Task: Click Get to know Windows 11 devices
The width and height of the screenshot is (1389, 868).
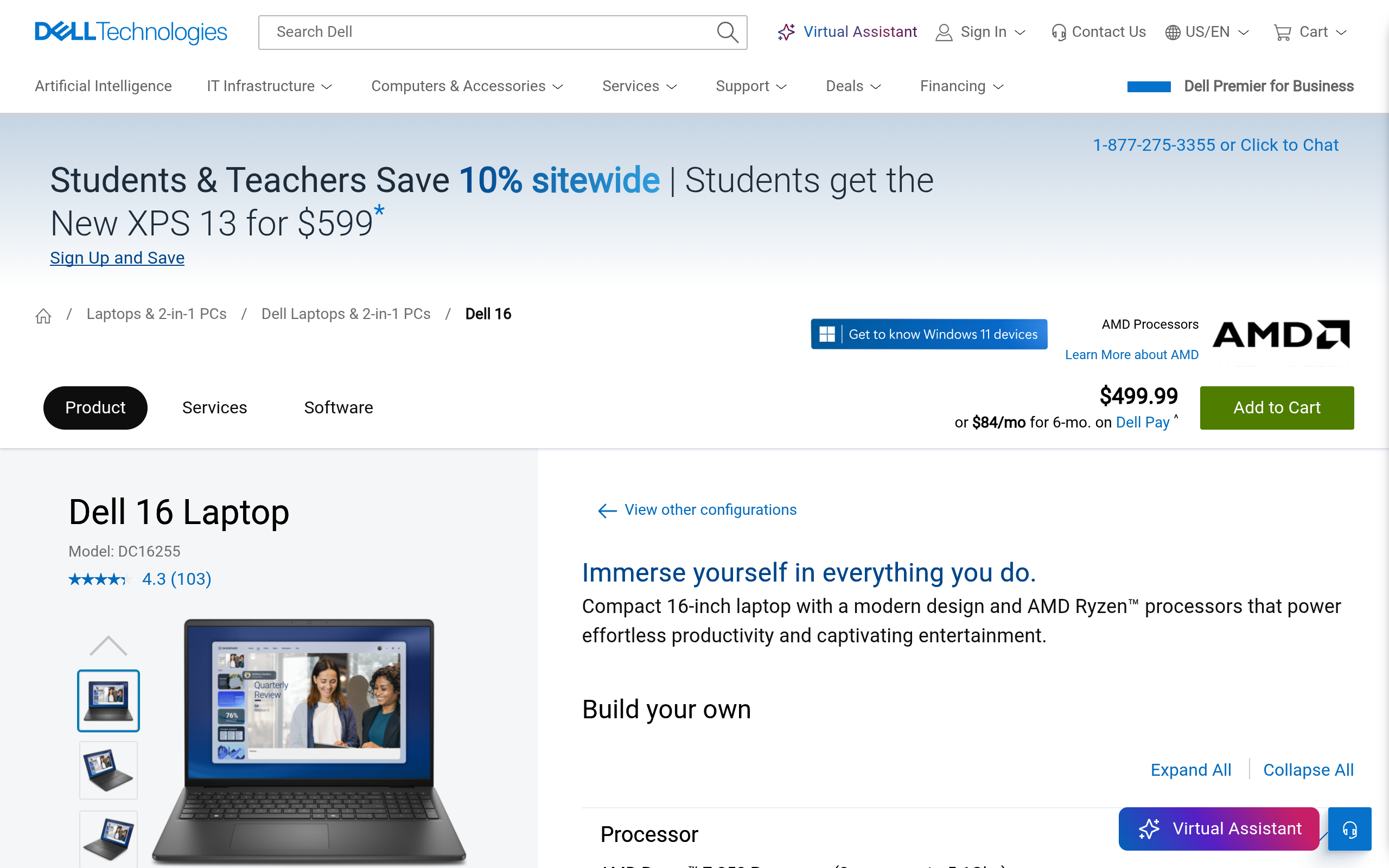Action: [929, 334]
